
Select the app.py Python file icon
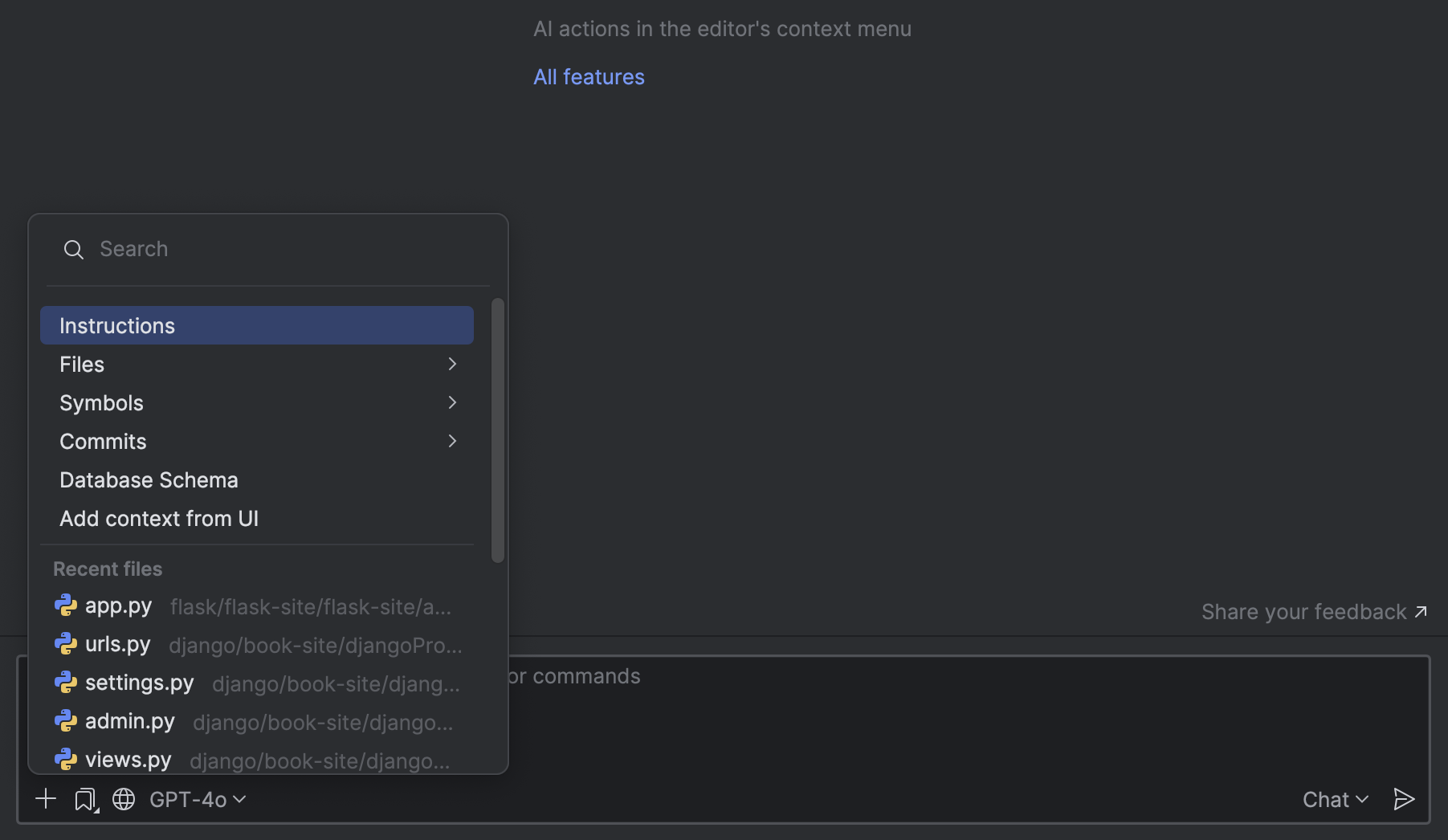click(66, 606)
